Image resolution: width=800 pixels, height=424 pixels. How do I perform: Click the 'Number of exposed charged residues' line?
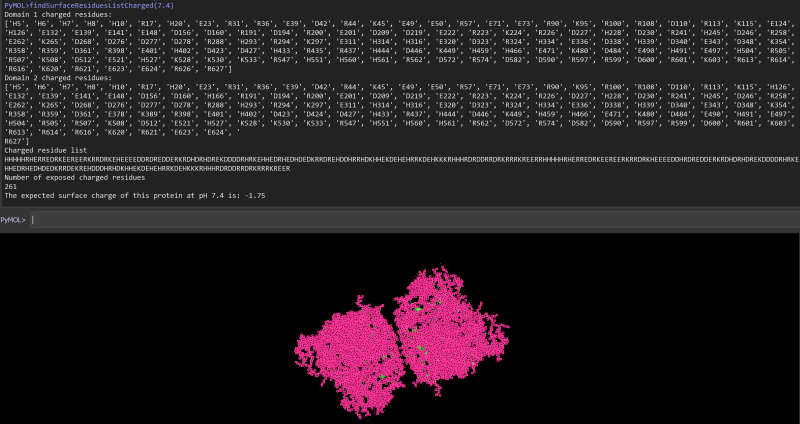tap(74, 178)
